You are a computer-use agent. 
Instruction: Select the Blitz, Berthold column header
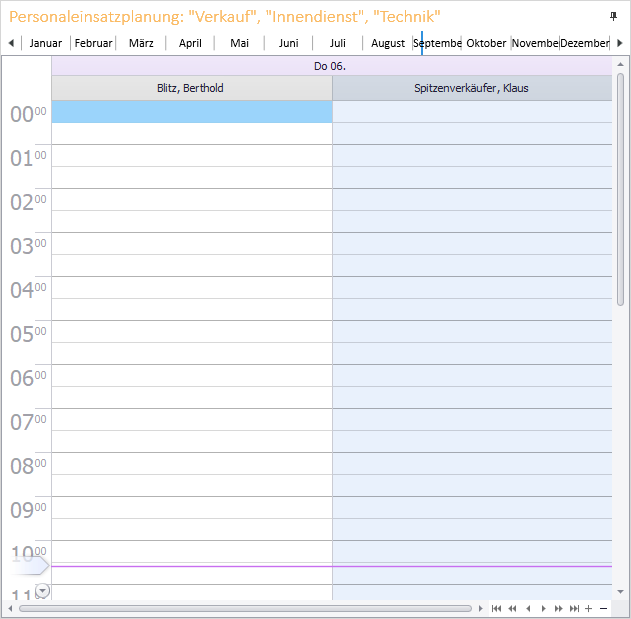click(191, 88)
